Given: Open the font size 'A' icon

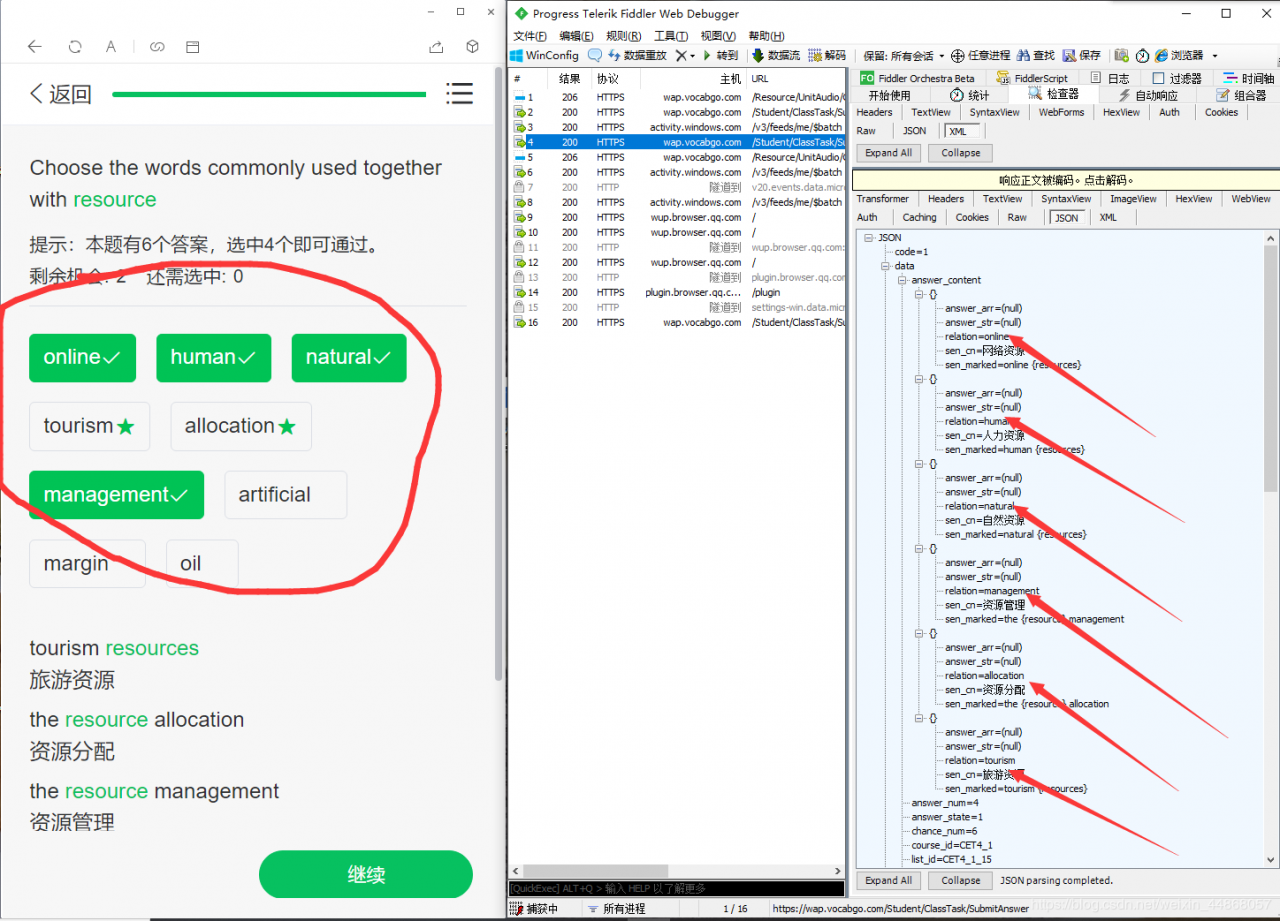Looking at the screenshot, I should coord(111,47).
